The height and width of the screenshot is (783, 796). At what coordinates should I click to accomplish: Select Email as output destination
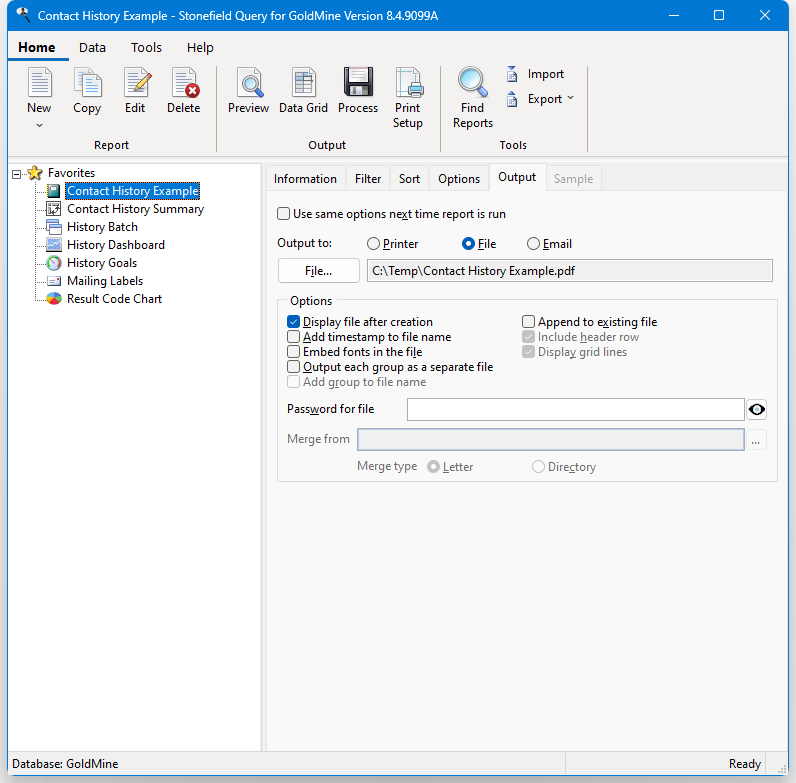(533, 244)
